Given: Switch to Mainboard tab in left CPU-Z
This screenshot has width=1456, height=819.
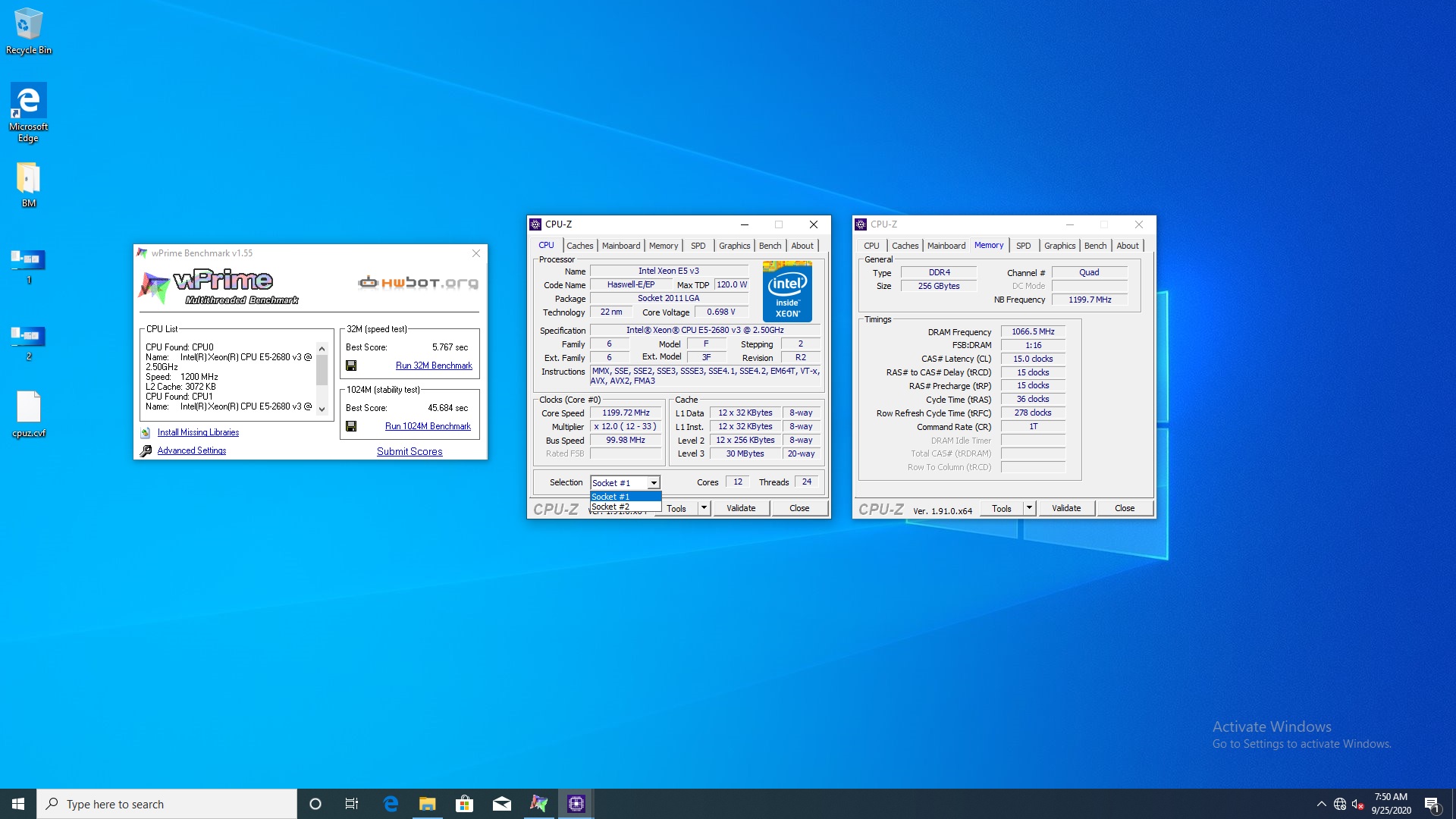Looking at the screenshot, I should (621, 246).
